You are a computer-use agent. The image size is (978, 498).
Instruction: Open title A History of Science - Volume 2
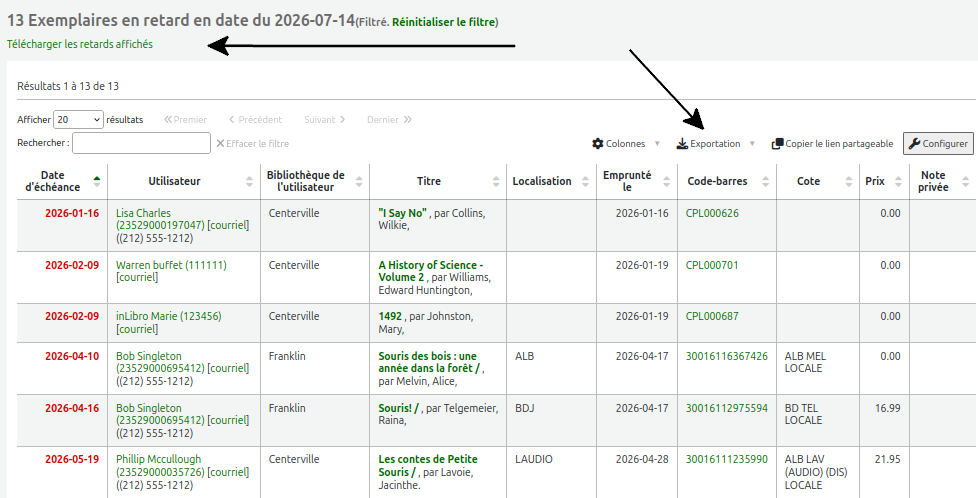(430, 271)
